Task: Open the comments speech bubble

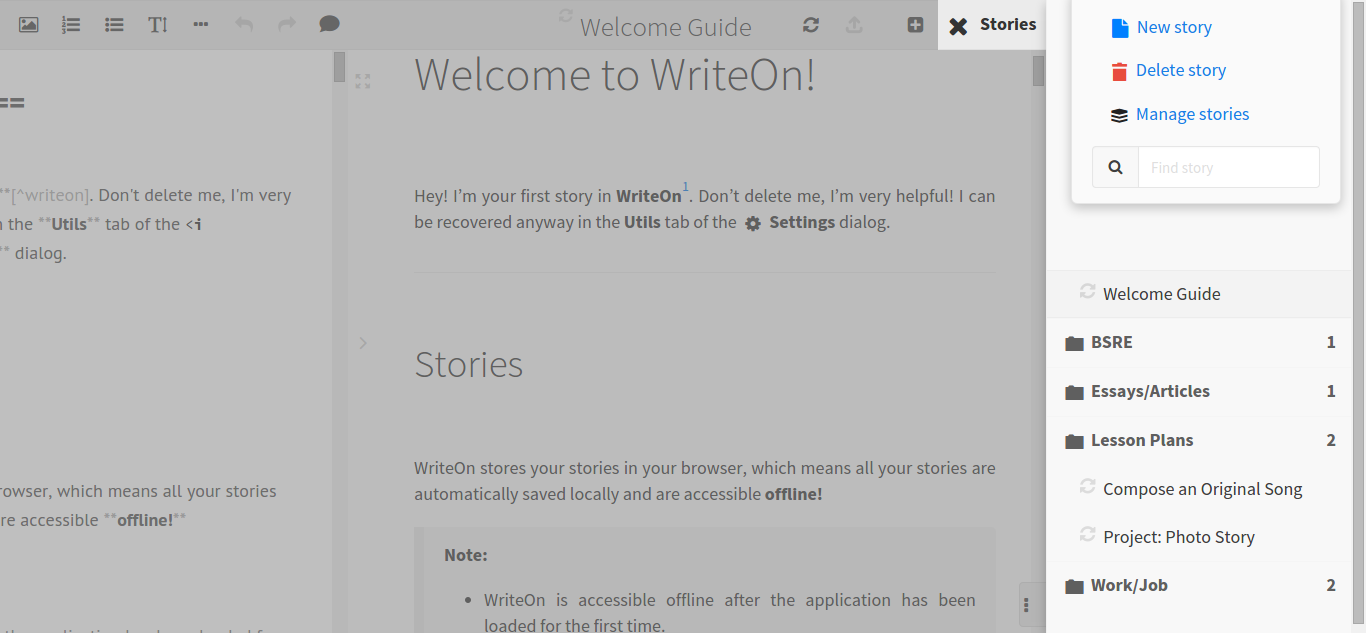Action: (329, 24)
